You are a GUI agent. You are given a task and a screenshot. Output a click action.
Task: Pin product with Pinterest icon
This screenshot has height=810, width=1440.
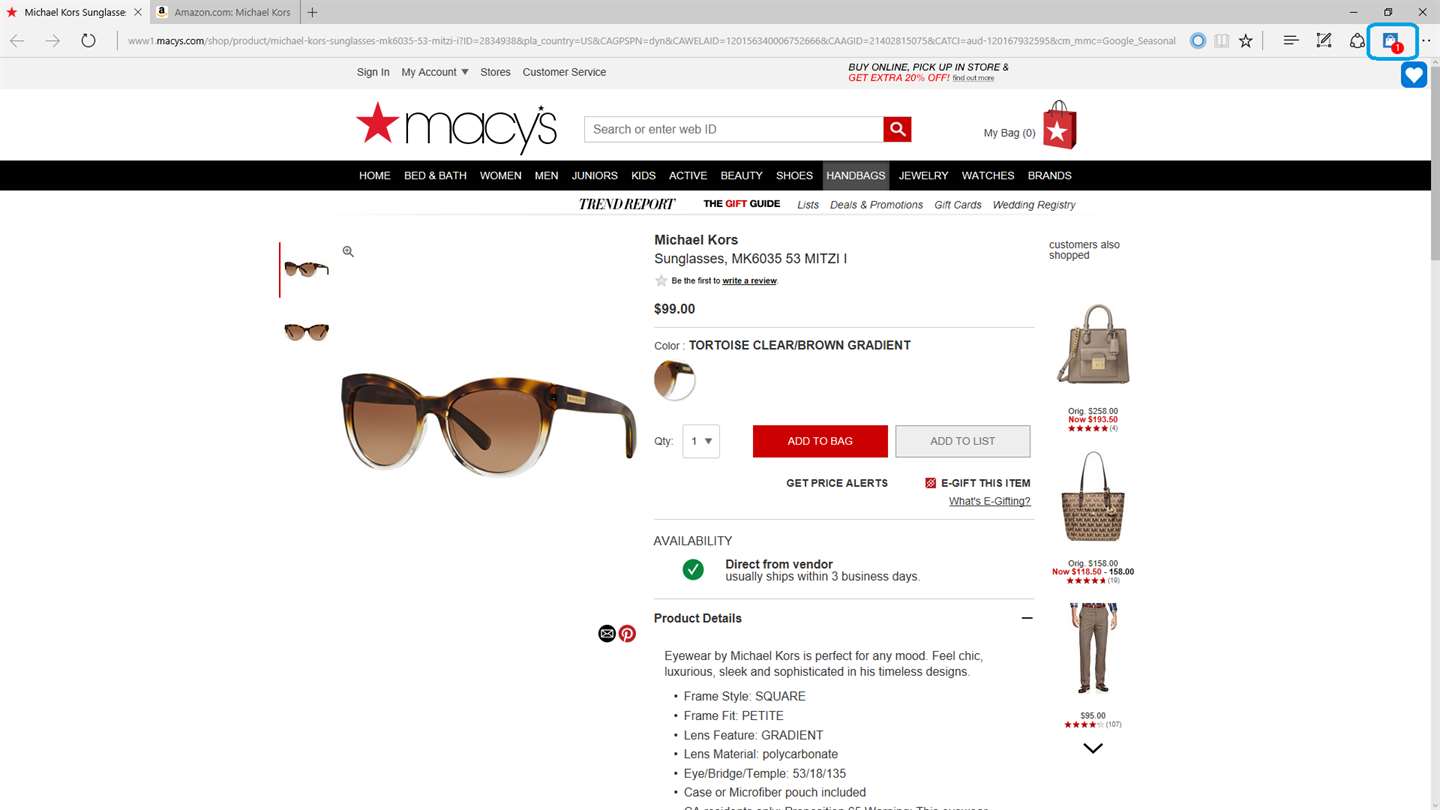pos(627,633)
